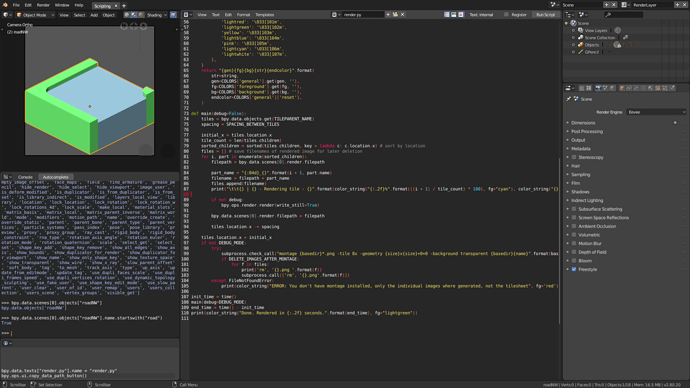The width and height of the screenshot is (690, 388).
Task: Click the outliner search field
Action: (624, 15)
